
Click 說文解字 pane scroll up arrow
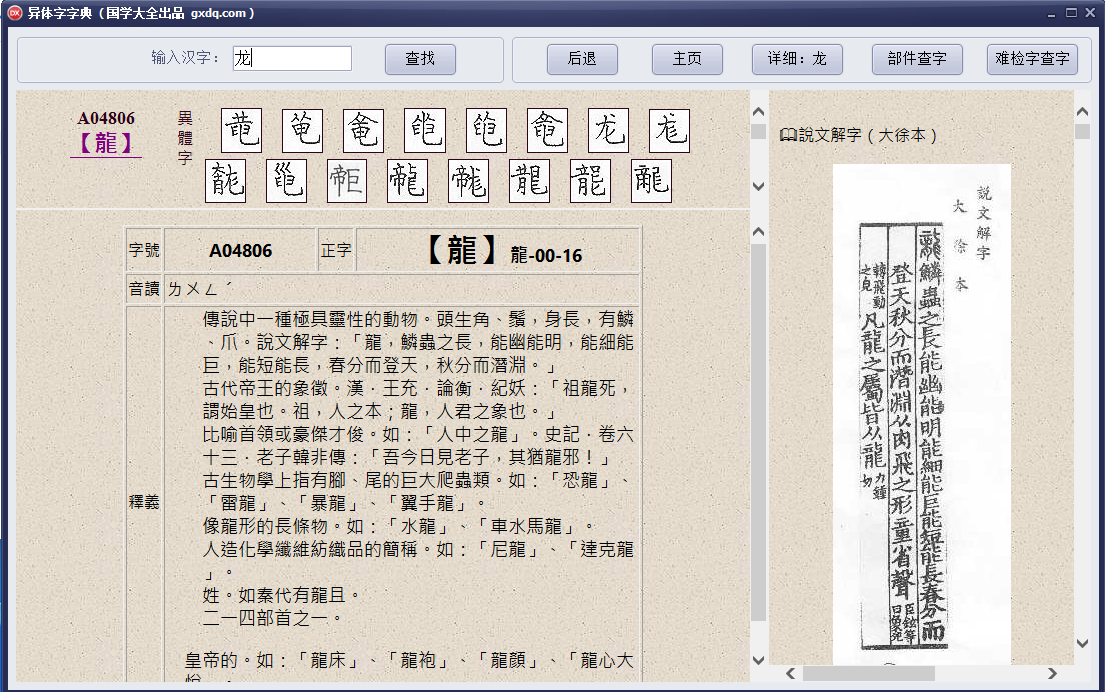click(x=1082, y=111)
